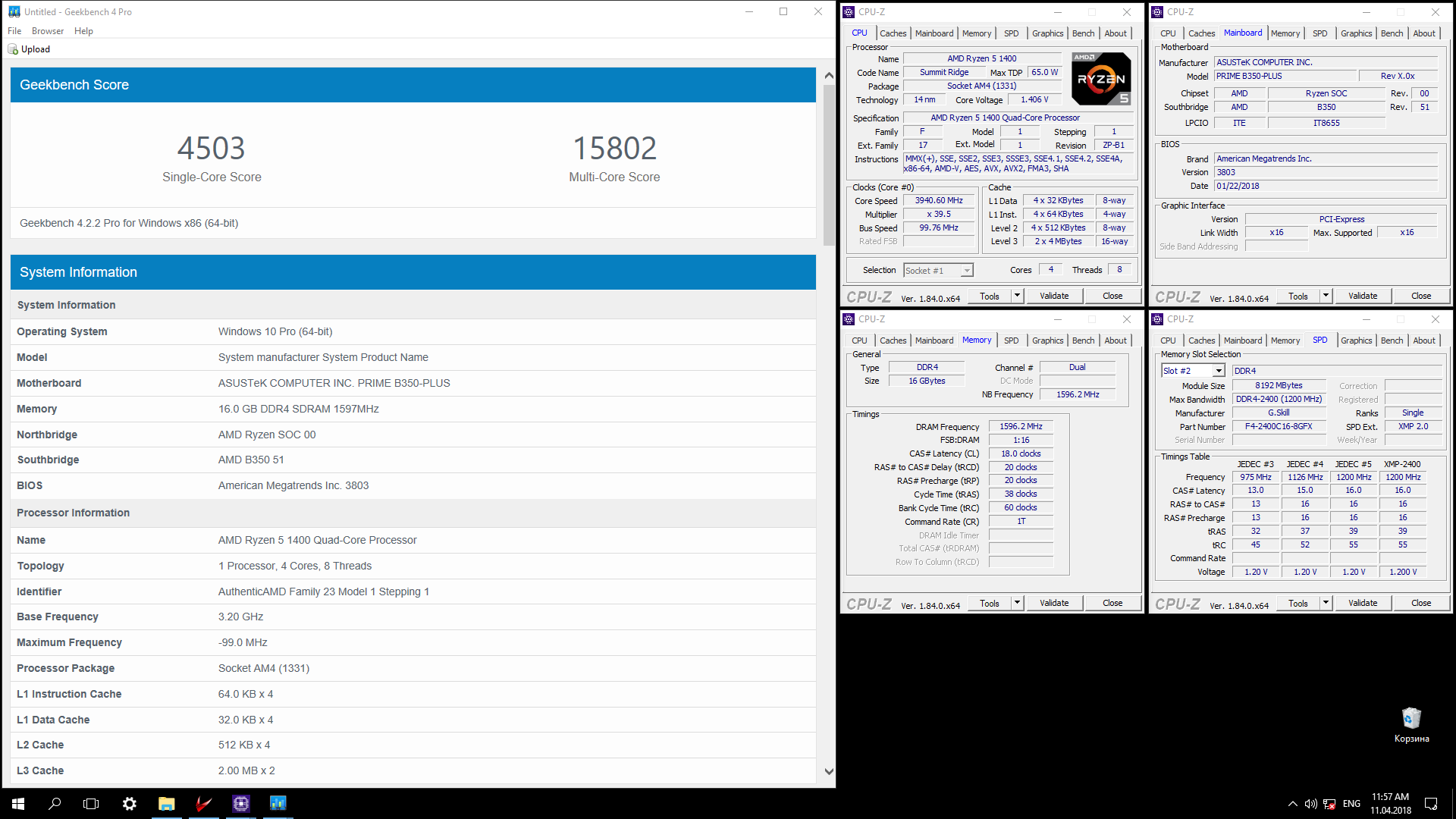Open the File menu in Geekbench
The width and height of the screenshot is (1456, 819).
[x=14, y=31]
